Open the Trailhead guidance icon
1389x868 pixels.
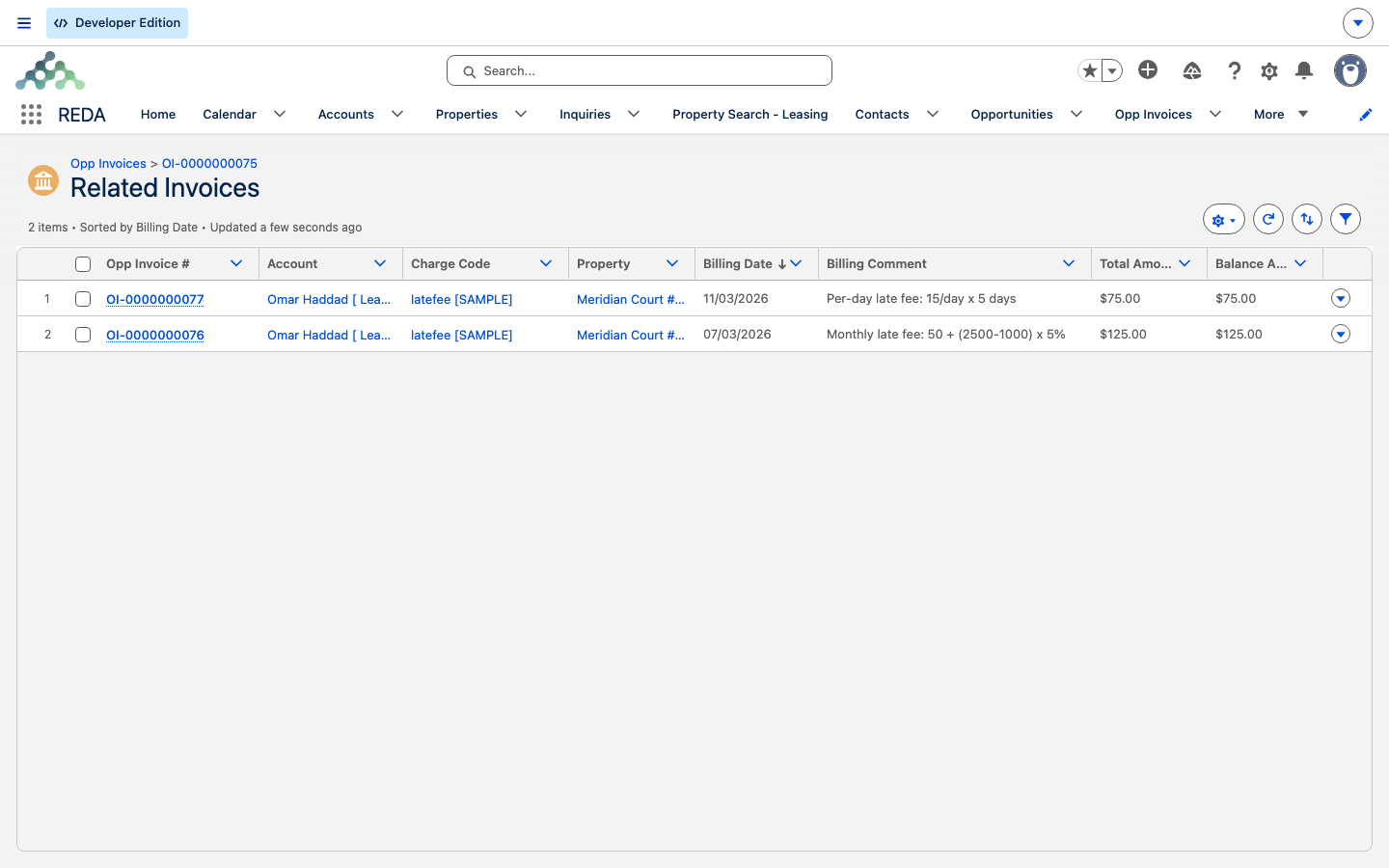(x=1192, y=70)
